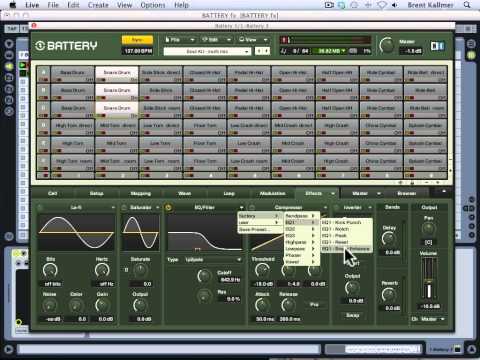Open the Edit dropdown in Battery header
The height and width of the screenshot is (360, 480).
(x=216, y=40)
